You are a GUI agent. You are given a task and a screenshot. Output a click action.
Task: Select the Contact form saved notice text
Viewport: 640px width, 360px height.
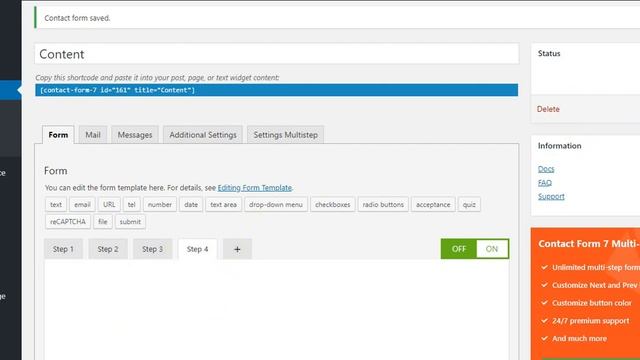click(77, 18)
